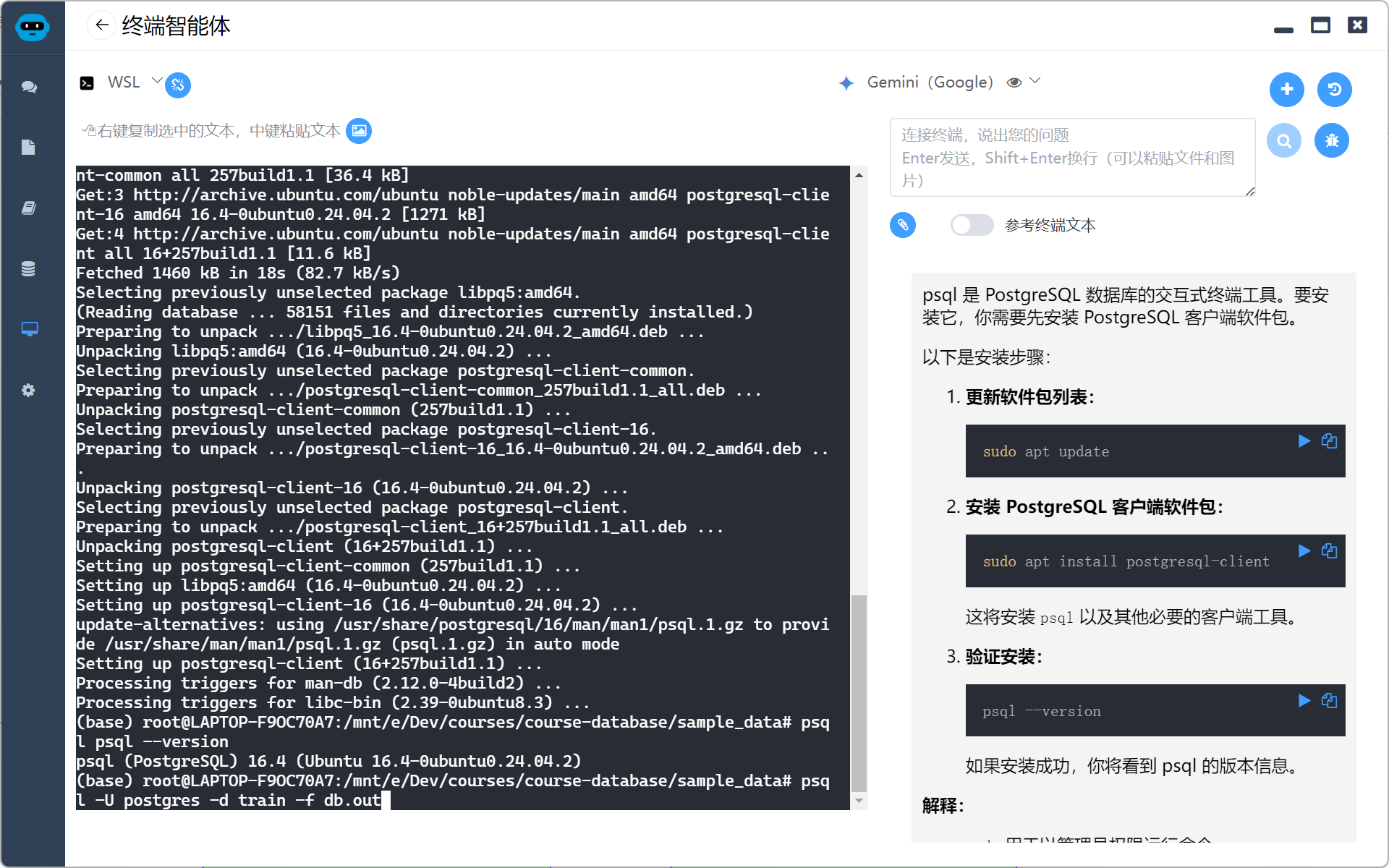Viewport: 1389px width, 868px height.
Task: Click into the question input box
Action: coord(1072,157)
